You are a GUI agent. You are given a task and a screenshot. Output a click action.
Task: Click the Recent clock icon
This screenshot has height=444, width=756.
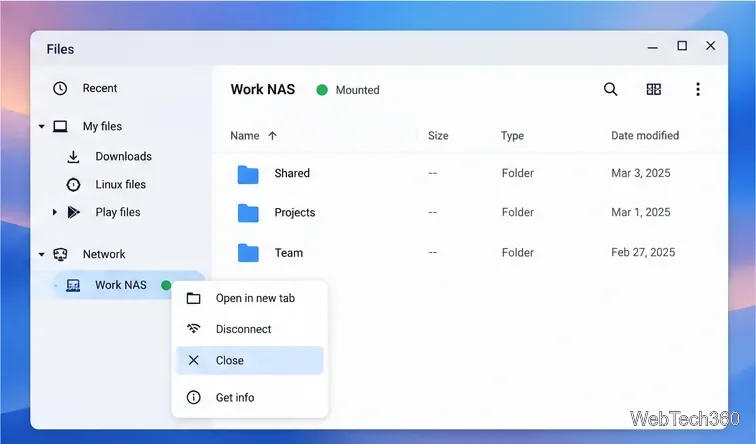coord(60,88)
